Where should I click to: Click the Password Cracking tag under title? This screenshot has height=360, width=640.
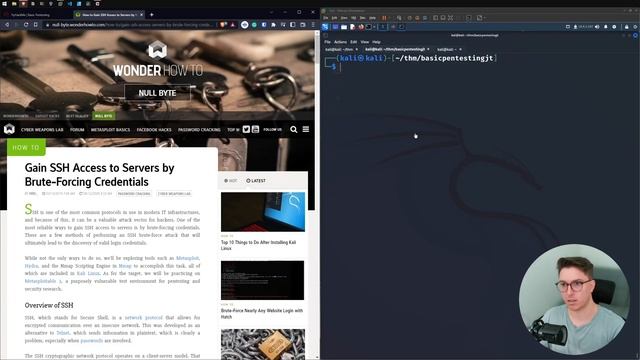tap(134, 194)
